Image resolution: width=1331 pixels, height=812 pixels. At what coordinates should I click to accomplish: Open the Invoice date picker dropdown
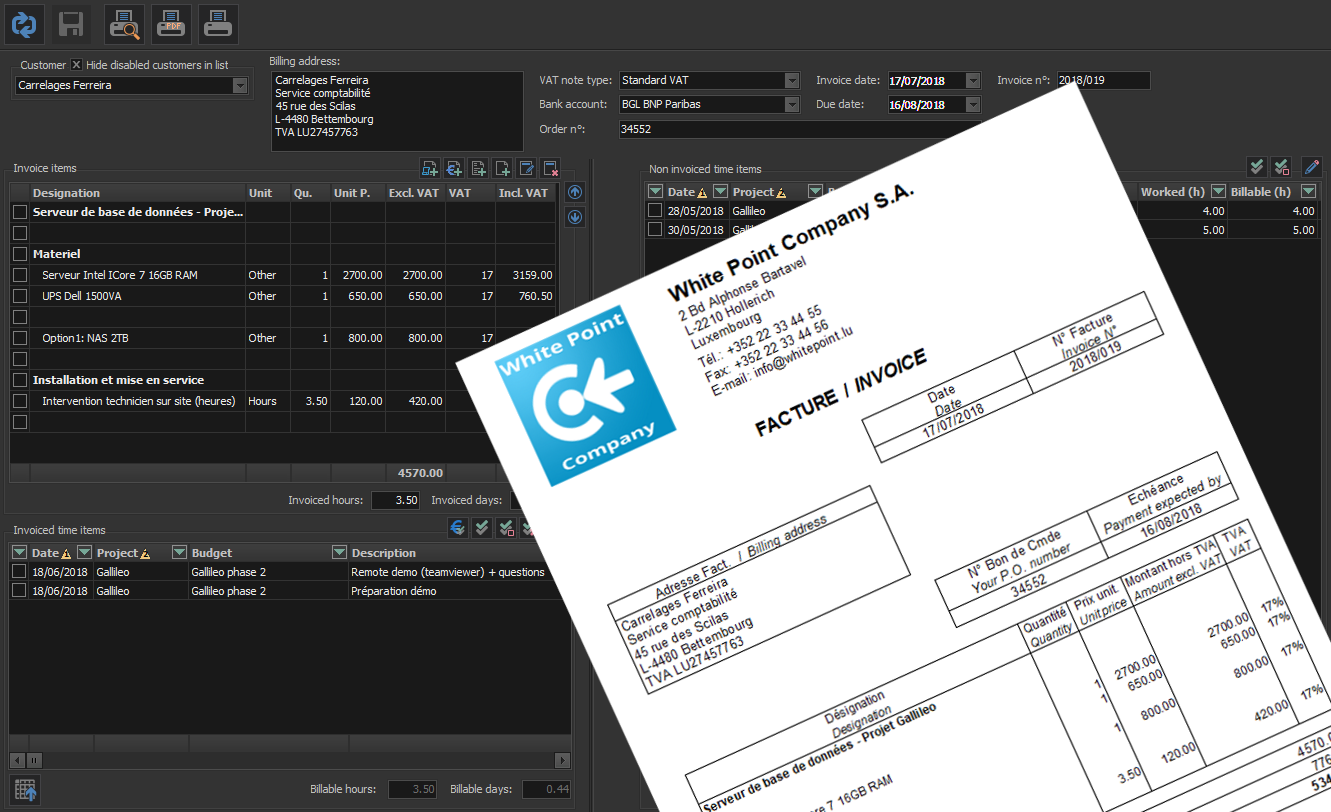click(x=973, y=80)
